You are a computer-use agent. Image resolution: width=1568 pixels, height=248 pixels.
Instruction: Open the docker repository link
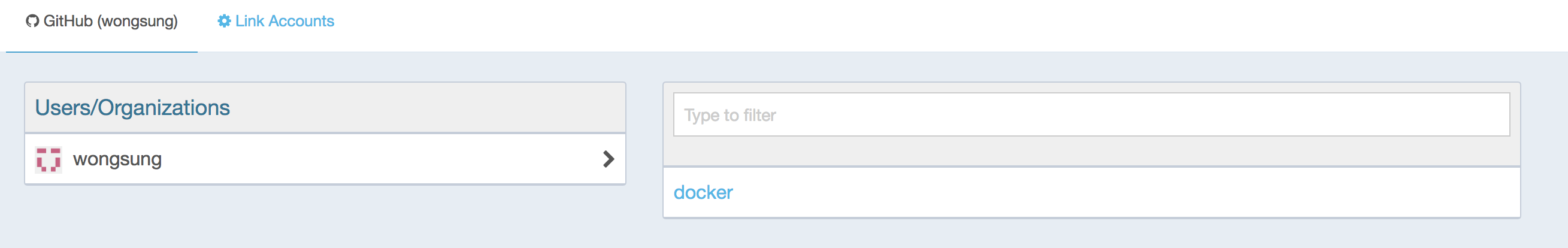pos(703,192)
